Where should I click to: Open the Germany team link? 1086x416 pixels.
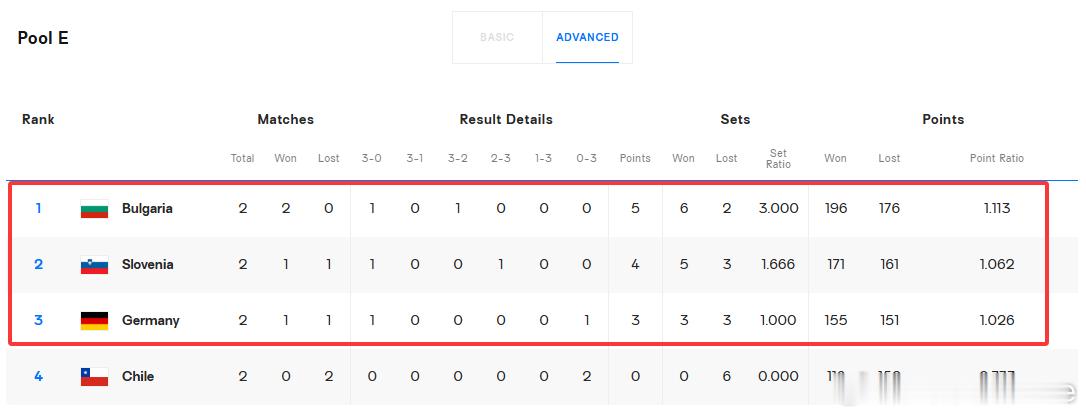150,320
